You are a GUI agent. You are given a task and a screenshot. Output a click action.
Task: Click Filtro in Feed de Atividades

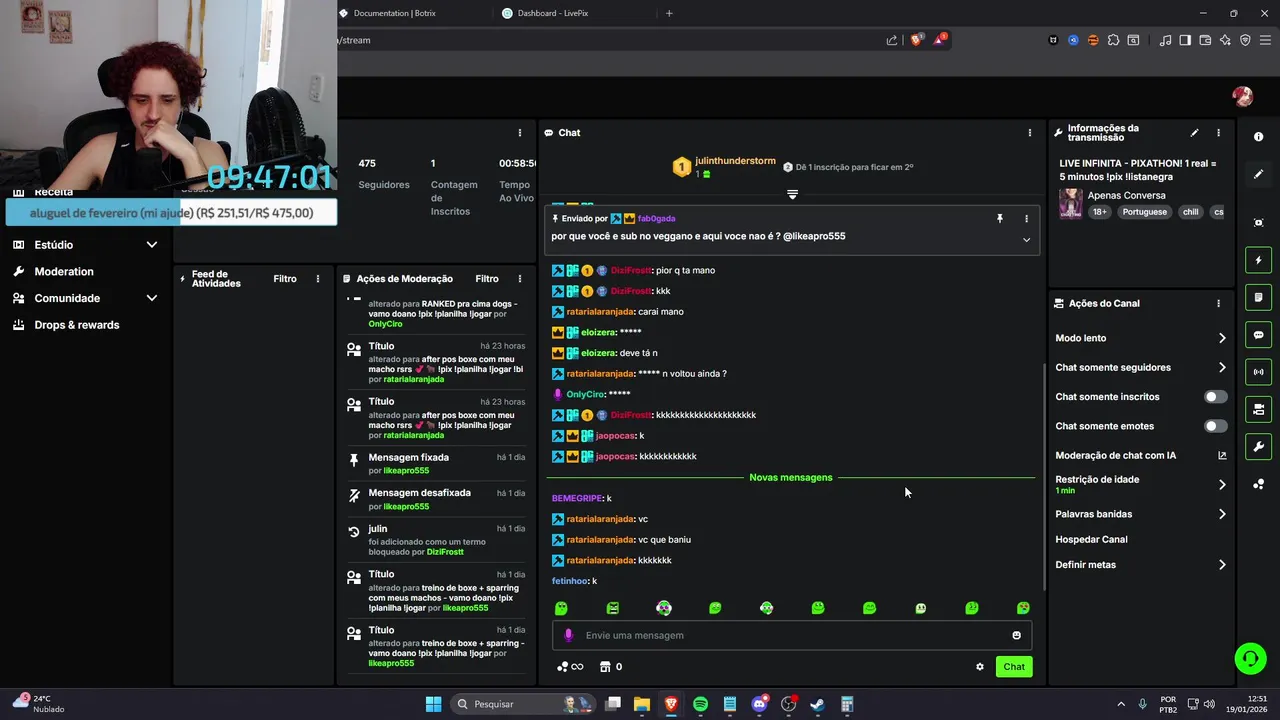pyautogui.click(x=285, y=279)
